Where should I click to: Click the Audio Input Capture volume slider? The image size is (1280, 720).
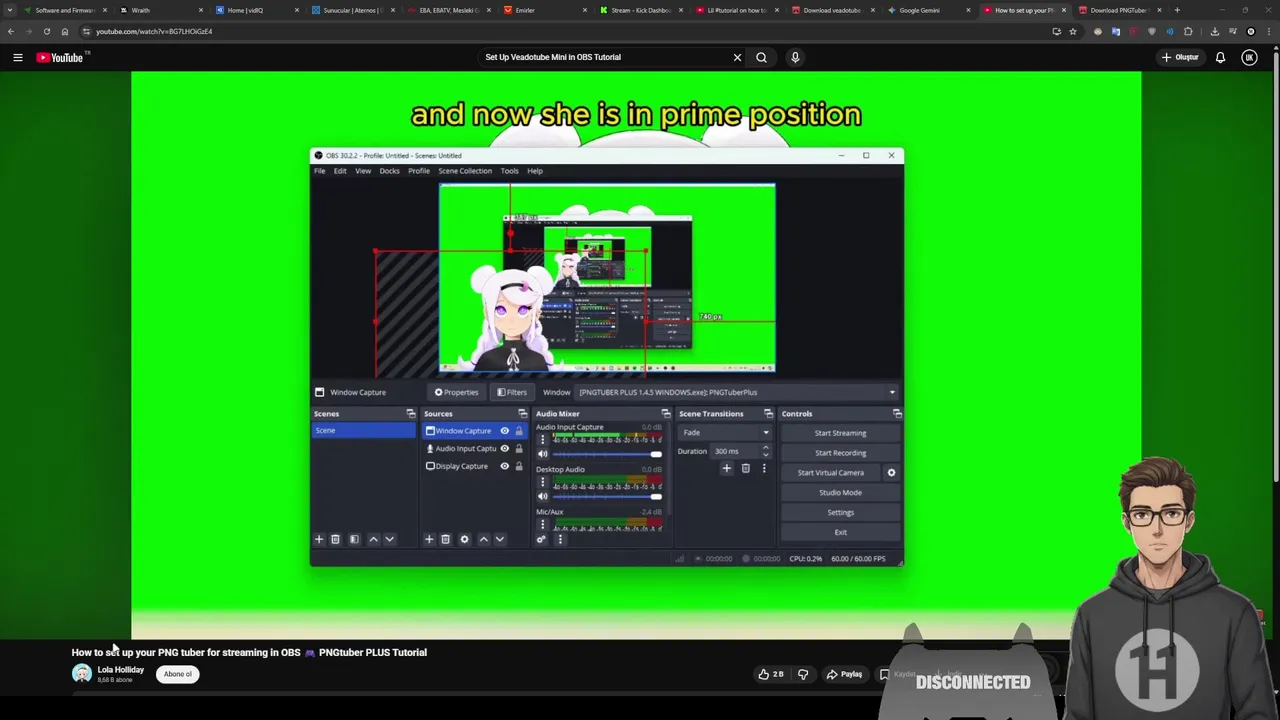(x=607, y=454)
